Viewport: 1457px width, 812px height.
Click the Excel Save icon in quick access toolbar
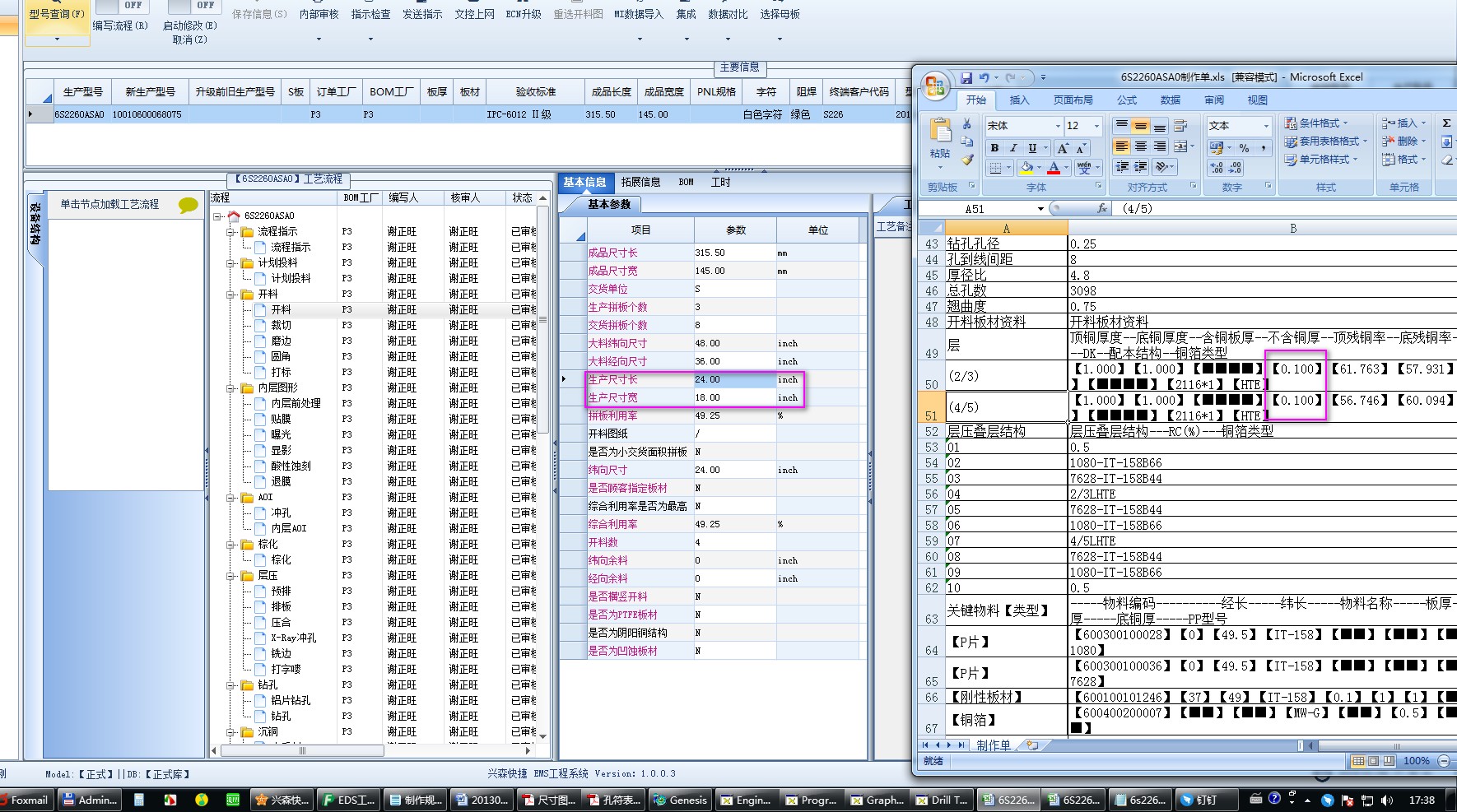pyautogui.click(x=966, y=77)
